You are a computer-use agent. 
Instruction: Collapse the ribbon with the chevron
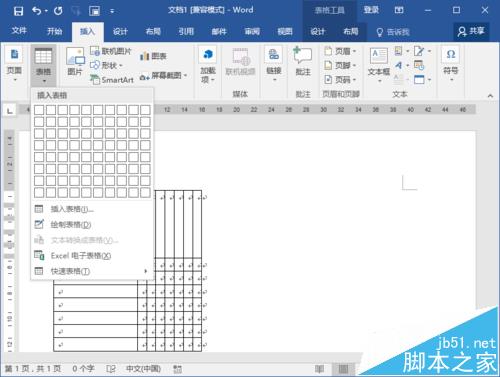point(490,96)
